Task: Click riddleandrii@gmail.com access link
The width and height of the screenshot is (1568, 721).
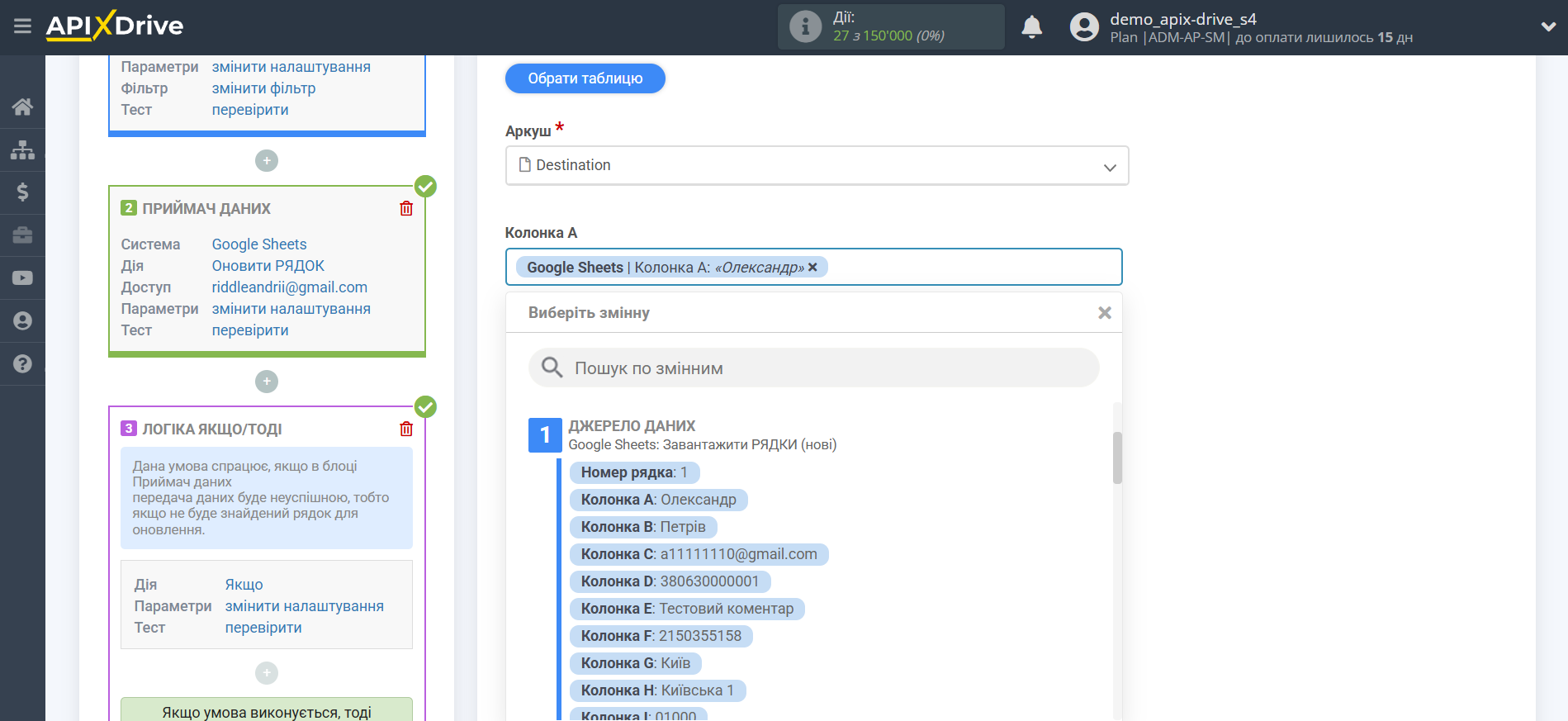Action: point(290,287)
